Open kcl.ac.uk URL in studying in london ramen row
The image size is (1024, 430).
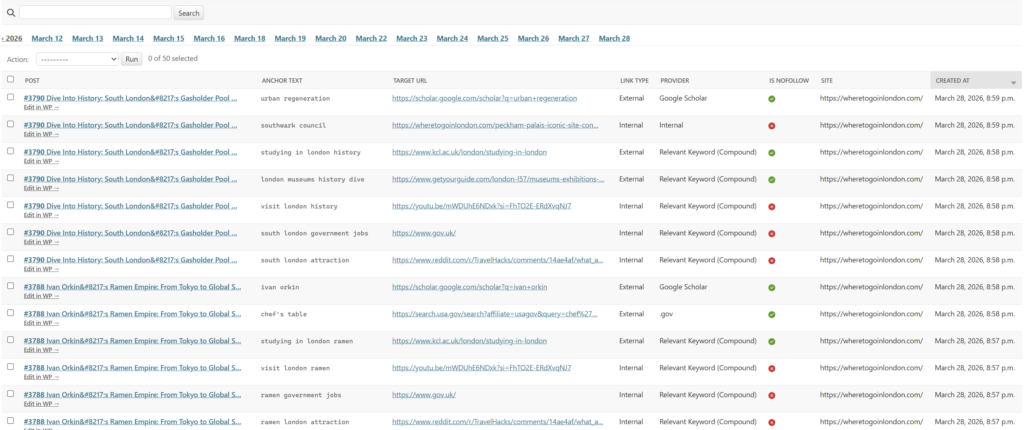point(470,341)
